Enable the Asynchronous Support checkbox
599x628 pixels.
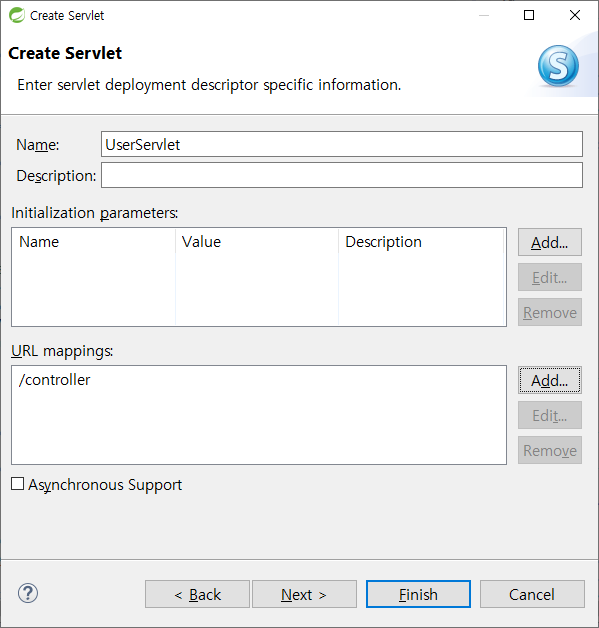coord(17,484)
